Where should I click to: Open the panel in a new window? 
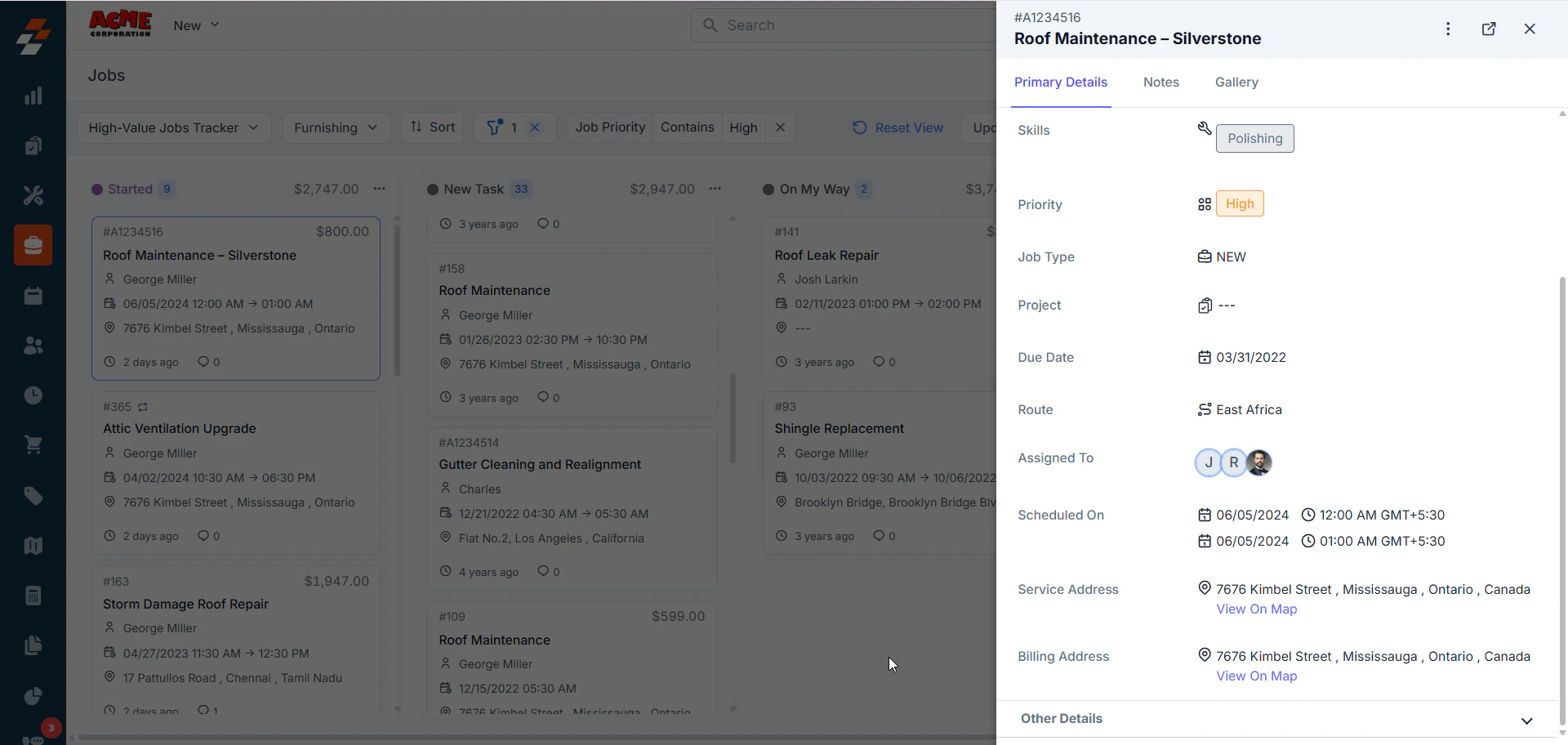click(1489, 29)
